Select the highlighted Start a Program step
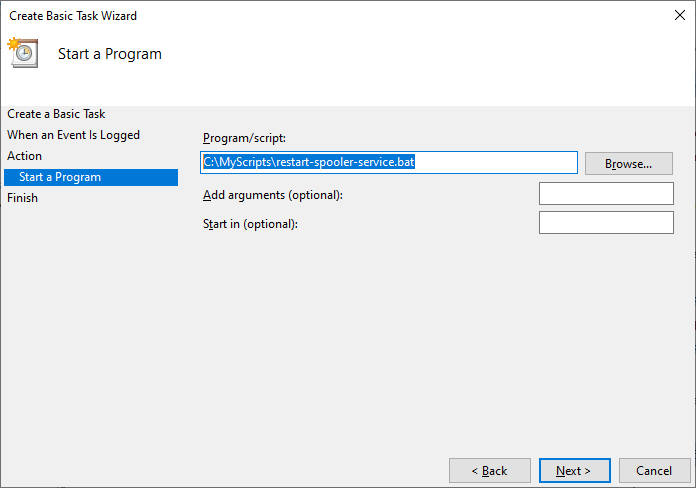The image size is (696, 488). click(91, 177)
